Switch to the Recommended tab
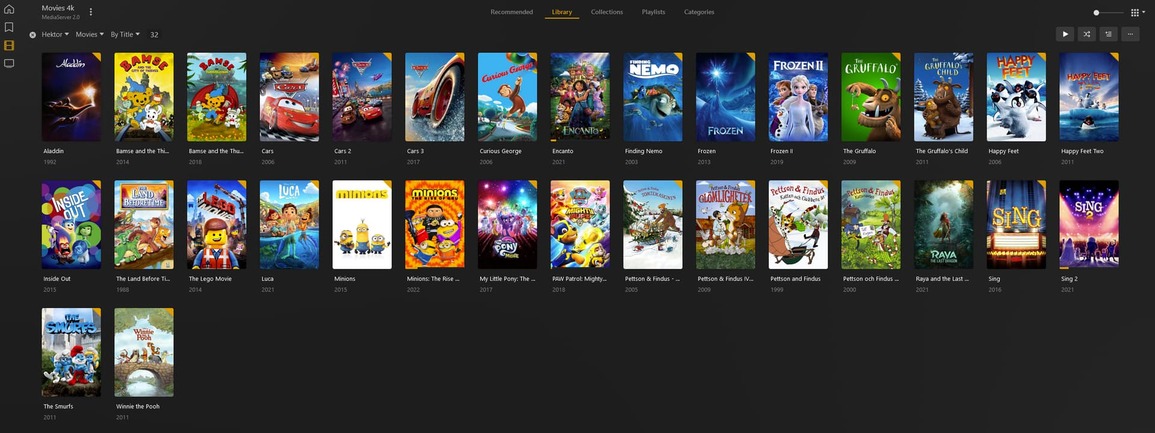This screenshot has width=1155, height=433. (511, 12)
